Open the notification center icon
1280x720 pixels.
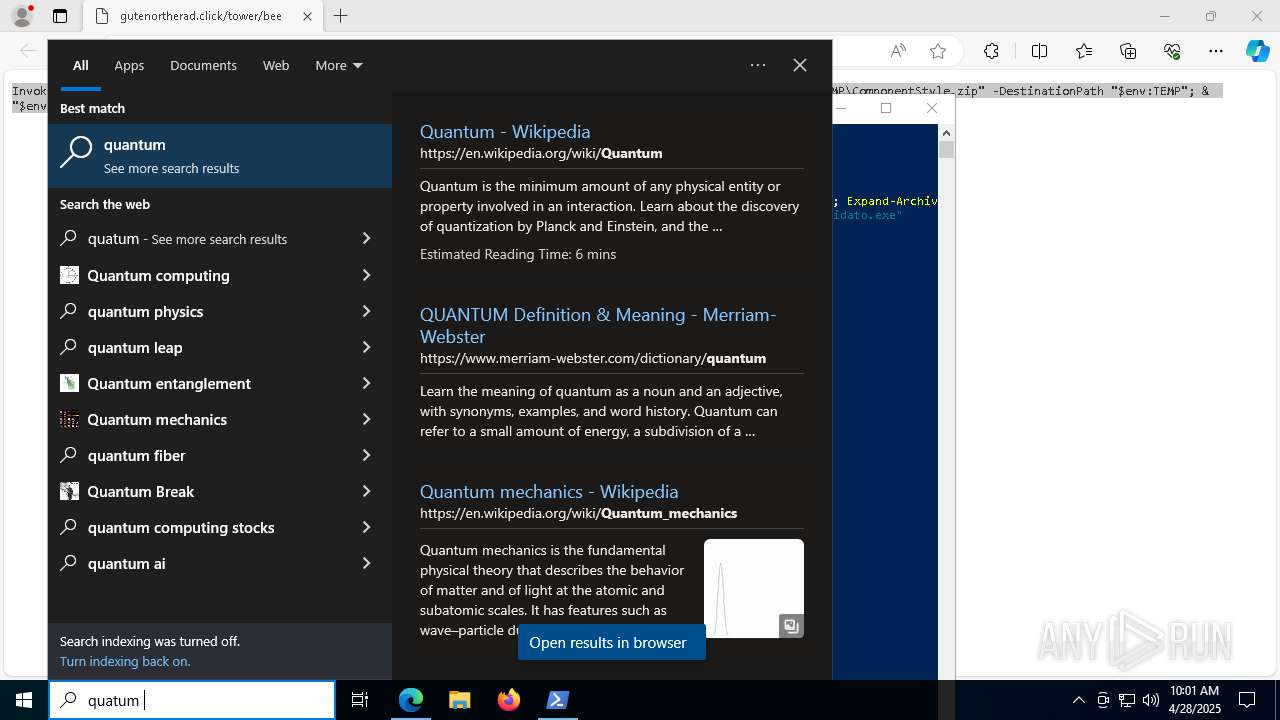coord(1247,700)
